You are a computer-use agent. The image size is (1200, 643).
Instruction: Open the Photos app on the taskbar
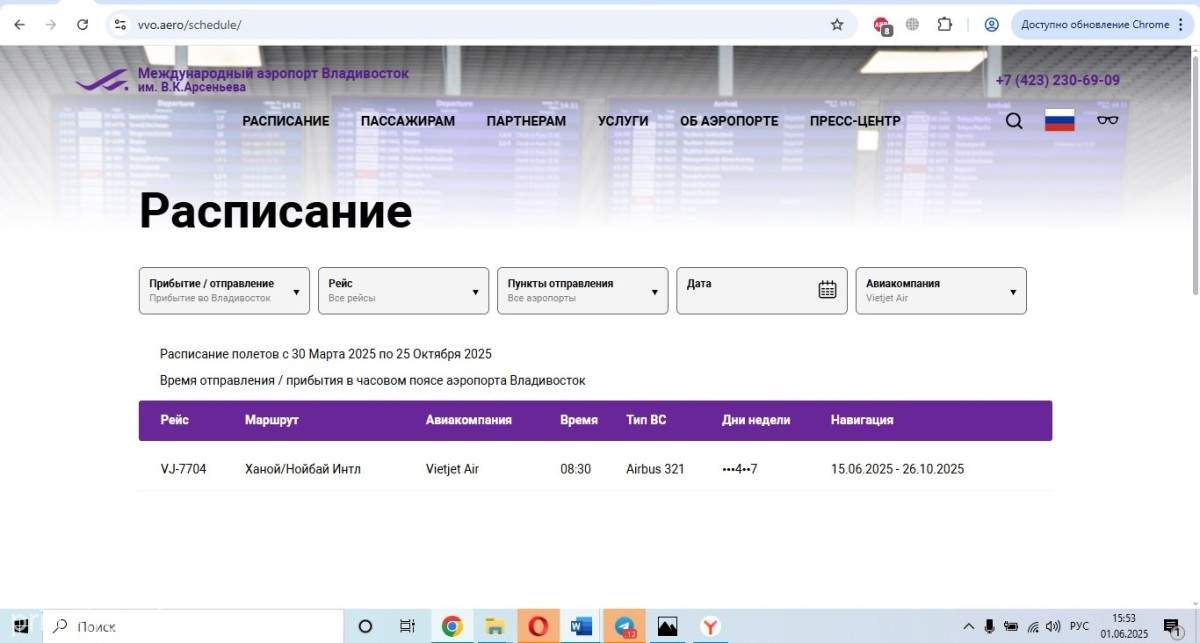[667, 627]
